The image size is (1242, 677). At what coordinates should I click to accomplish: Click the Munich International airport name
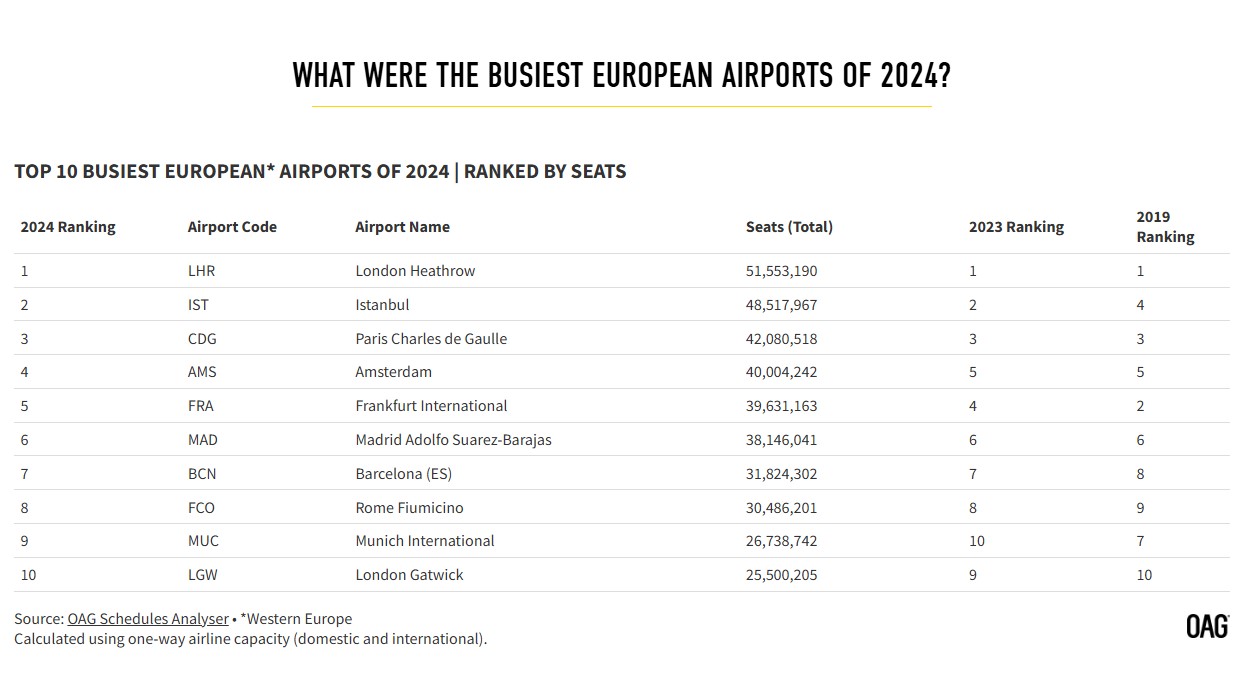click(425, 541)
